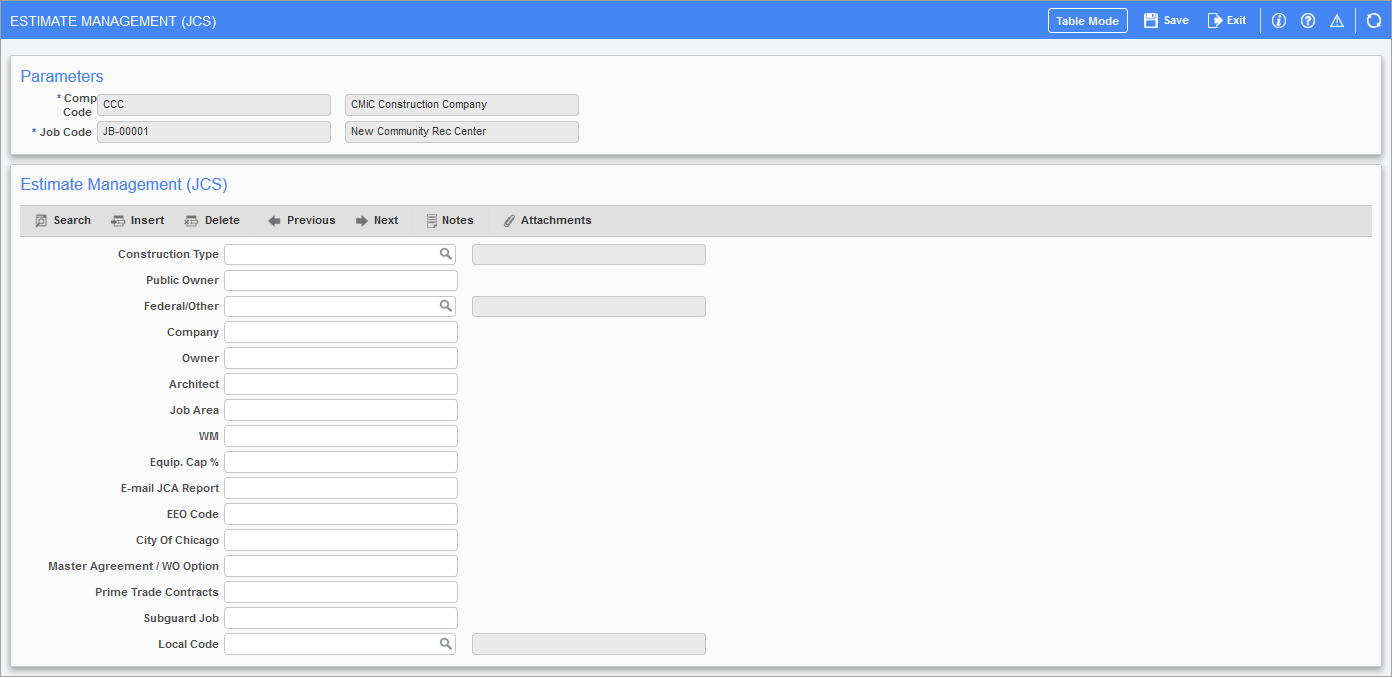Click the information icon in the header
This screenshot has height=677, width=1392.
(x=1279, y=19)
